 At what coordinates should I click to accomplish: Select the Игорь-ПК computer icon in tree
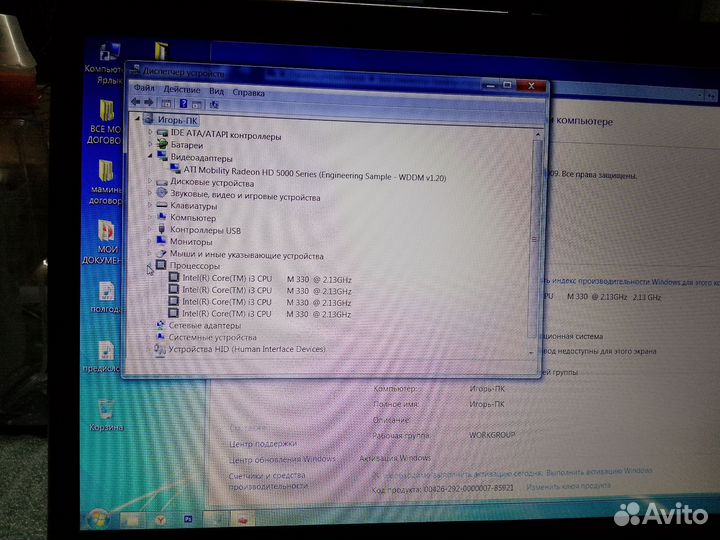pyautogui.click(x=148, y=119)
